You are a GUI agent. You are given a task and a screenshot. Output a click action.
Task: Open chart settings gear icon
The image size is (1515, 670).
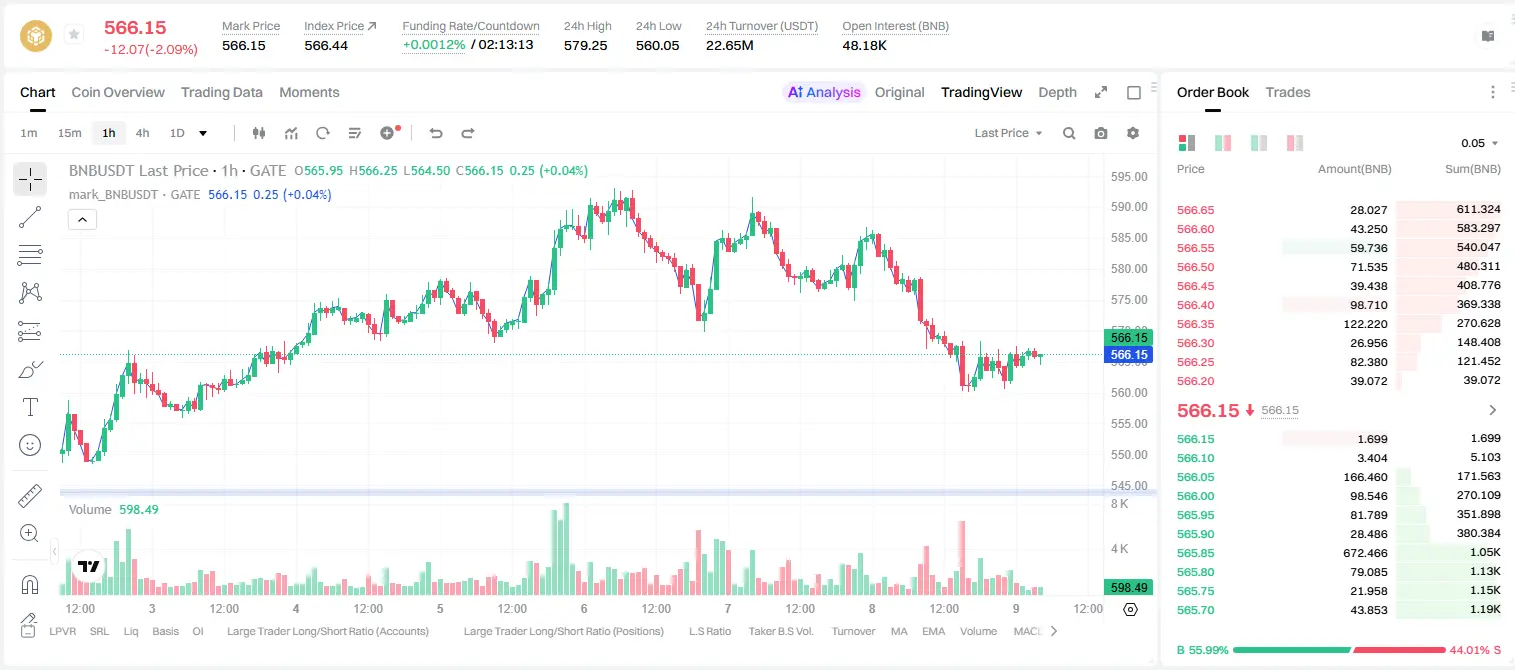tap(1133, 133)
